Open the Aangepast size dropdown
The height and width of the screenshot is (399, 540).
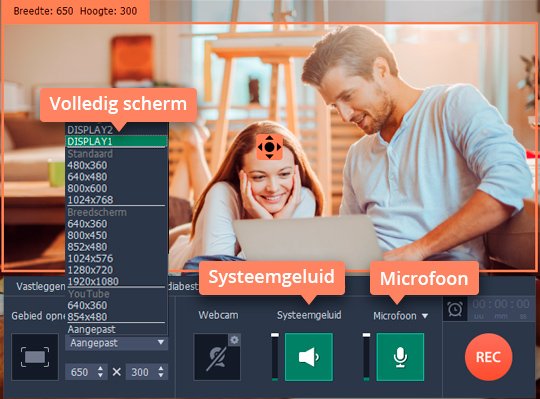click(x=116, y=343)
